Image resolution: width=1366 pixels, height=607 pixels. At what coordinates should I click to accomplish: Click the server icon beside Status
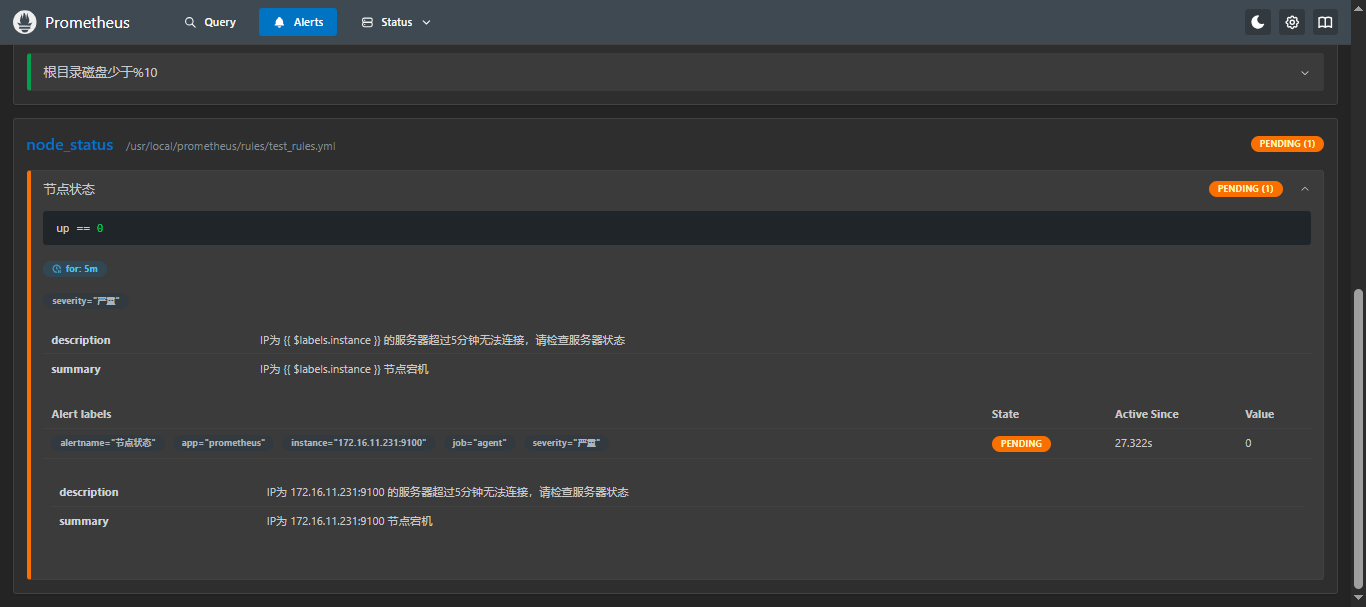(x=367, y=22)
